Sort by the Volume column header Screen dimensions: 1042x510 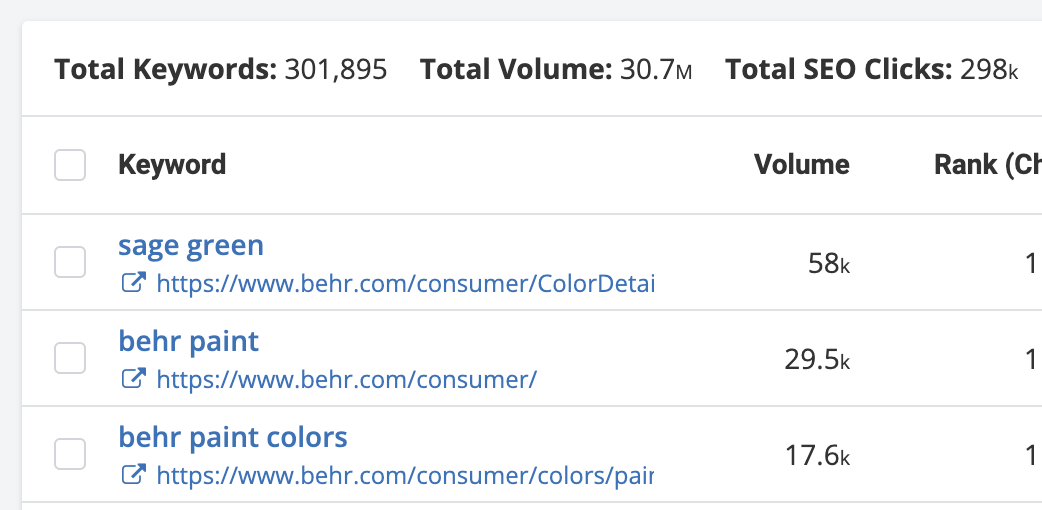coord(801,164)
